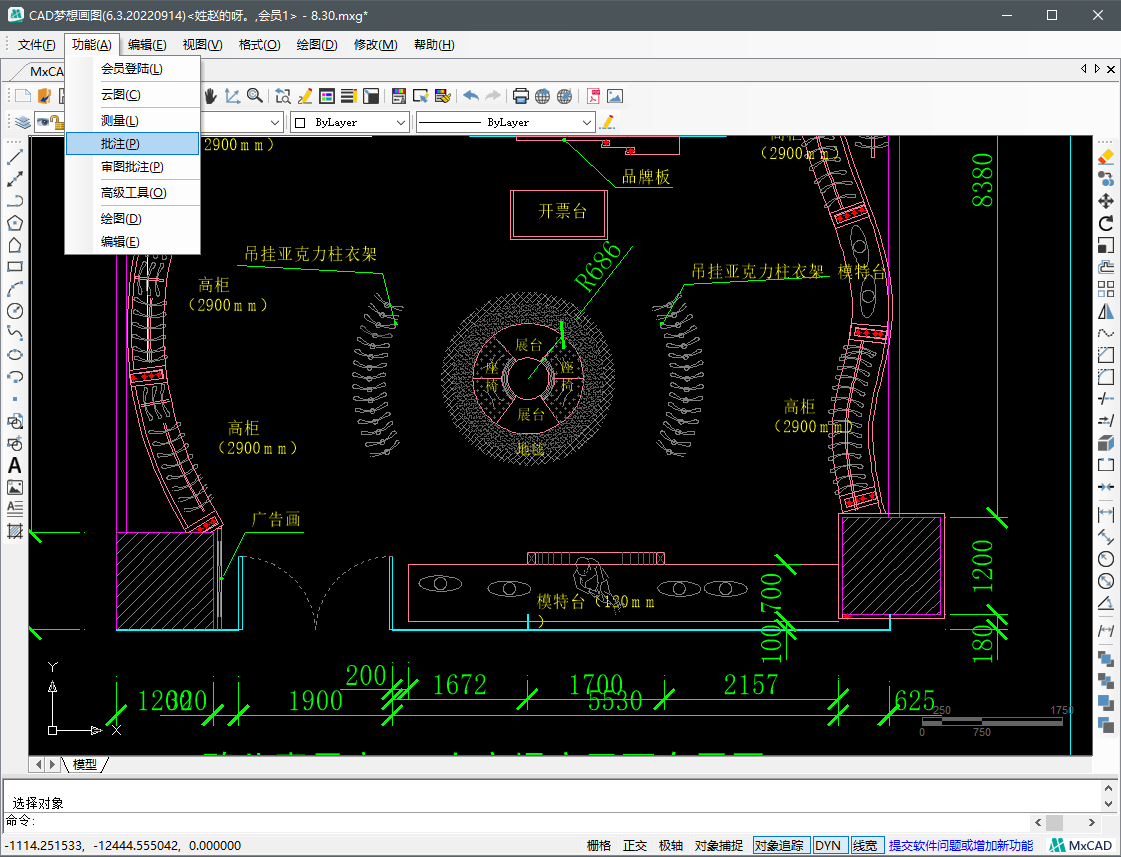Click 提交软件问题或增加新功能 link
This screenshot has height=857, width=1121.
tap(961, 846)
